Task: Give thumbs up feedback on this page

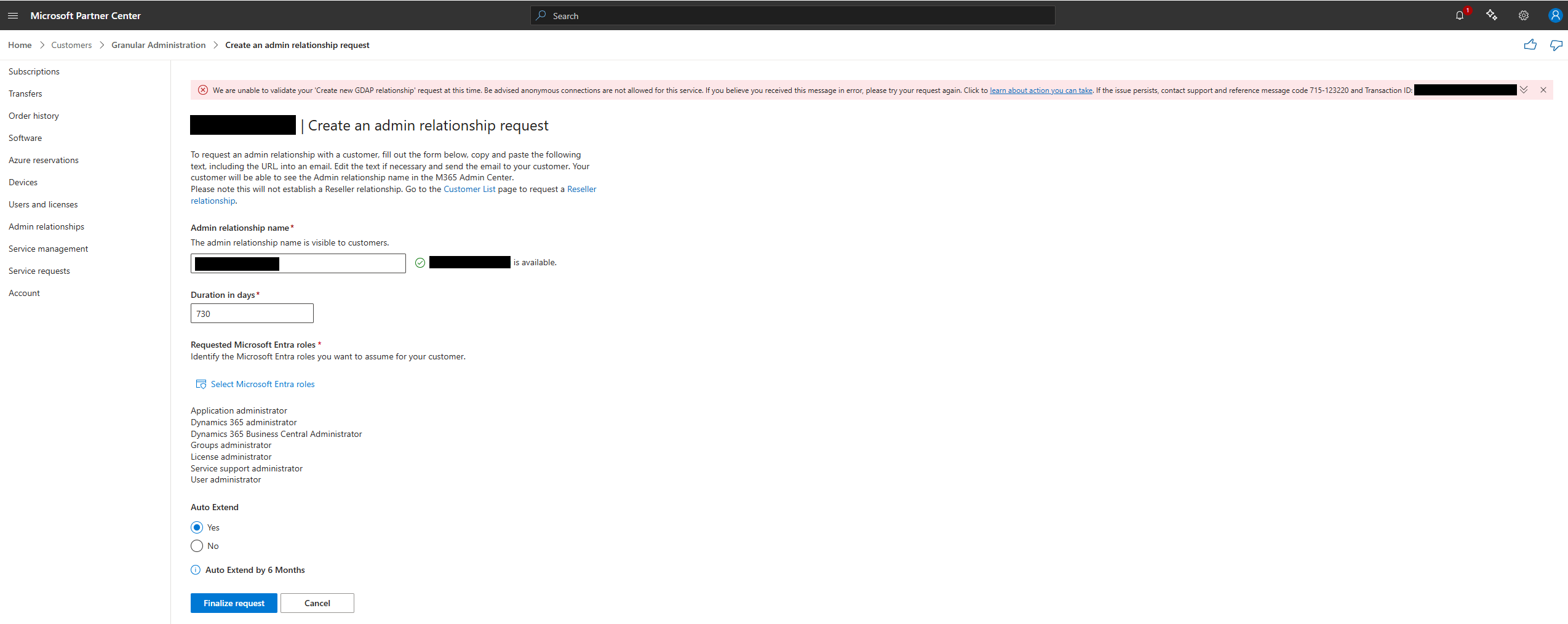Action: [x=1530, y=44]
